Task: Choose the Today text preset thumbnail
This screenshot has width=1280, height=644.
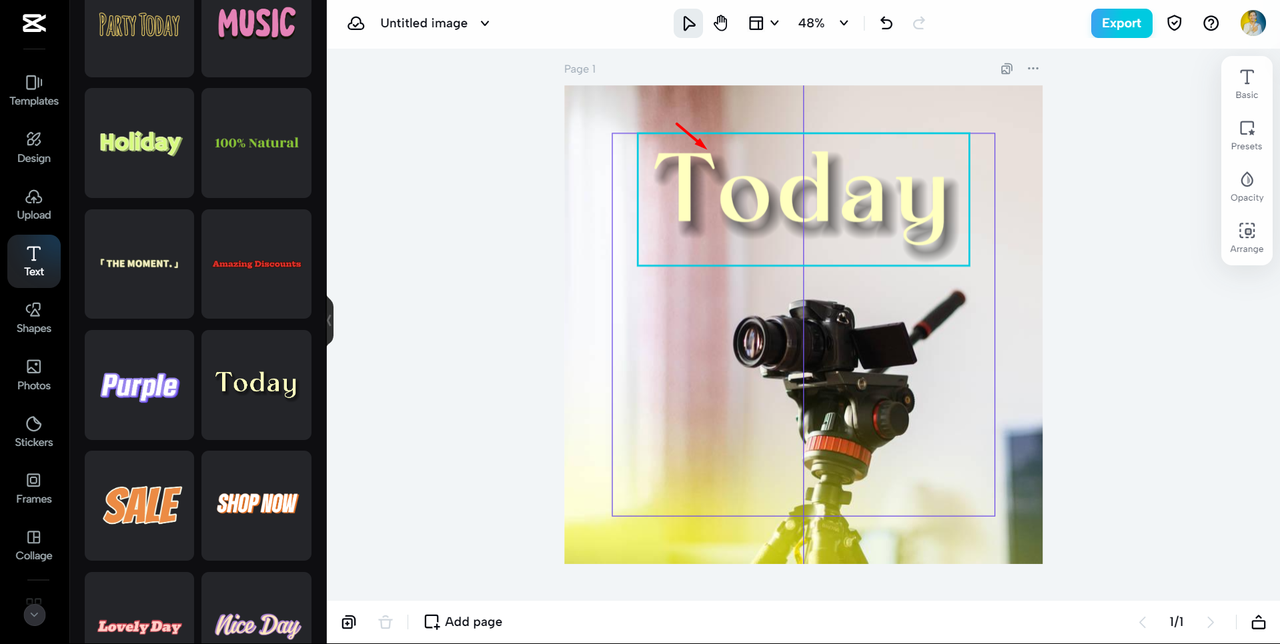Action: (256, 385)
